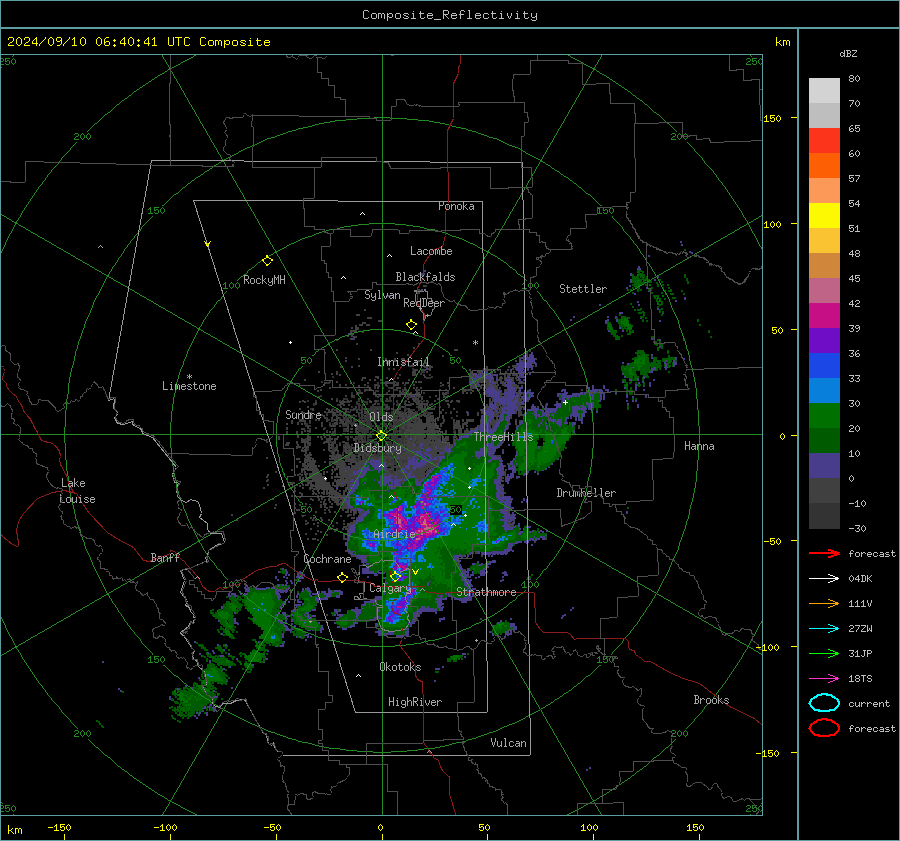Click the yellow radar-center diamond above Didsbury
The image size is (900, 841).
[381, 436]
